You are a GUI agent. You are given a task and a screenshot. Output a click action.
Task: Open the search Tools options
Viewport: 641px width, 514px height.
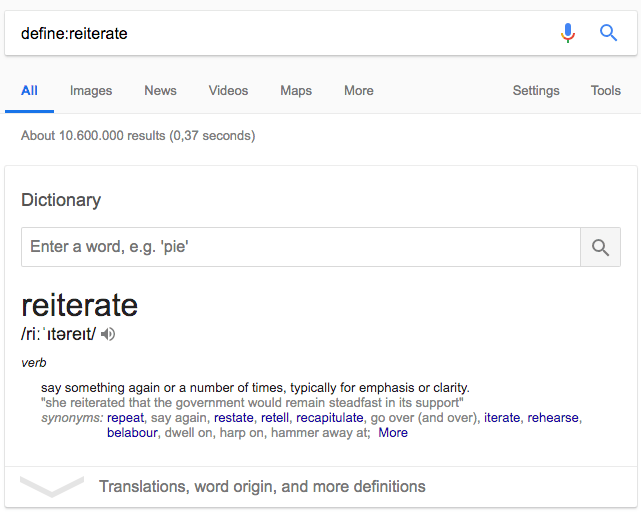[605, 90]
